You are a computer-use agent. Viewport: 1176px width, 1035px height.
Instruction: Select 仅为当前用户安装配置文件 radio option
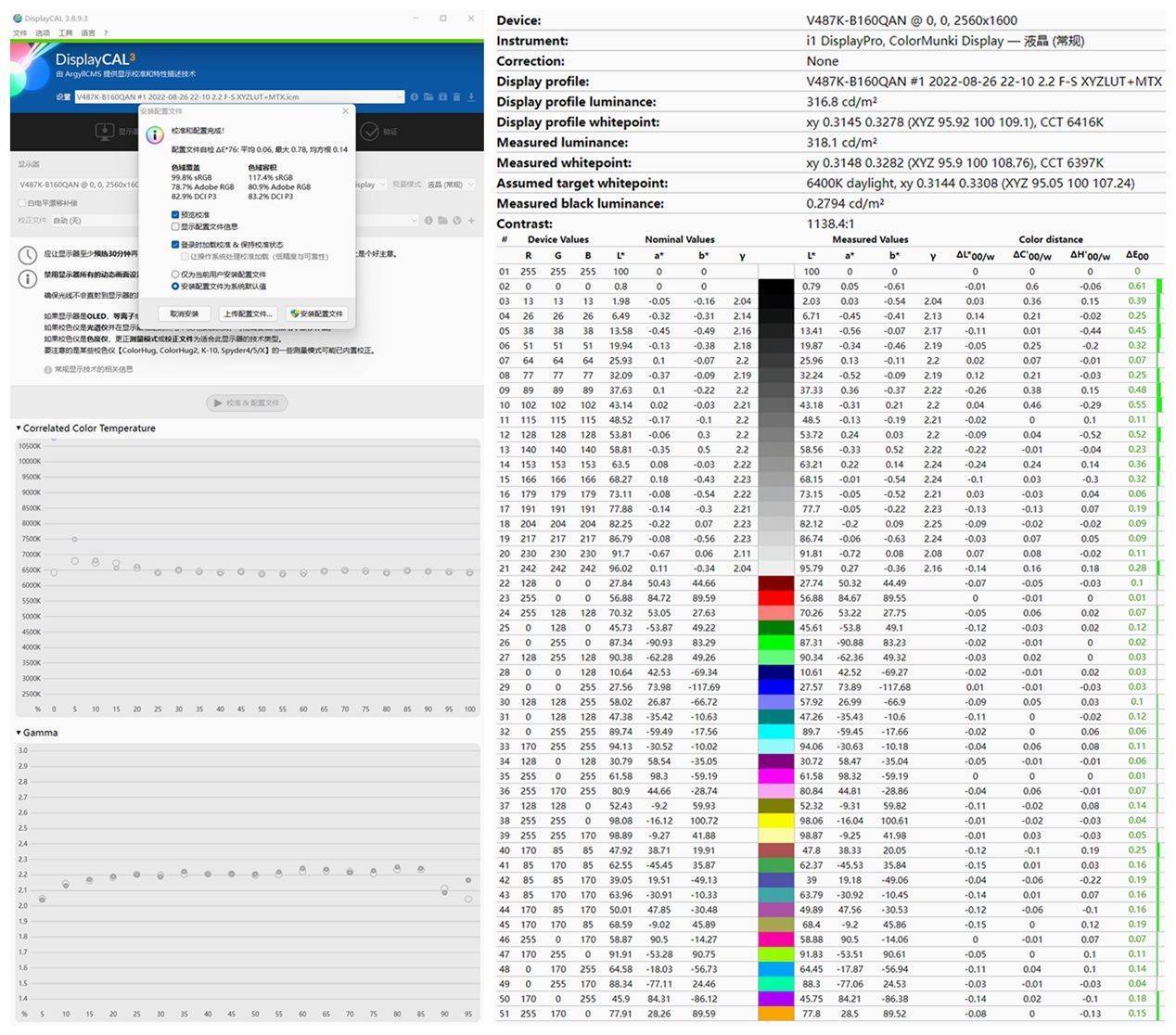click(175, 275)
